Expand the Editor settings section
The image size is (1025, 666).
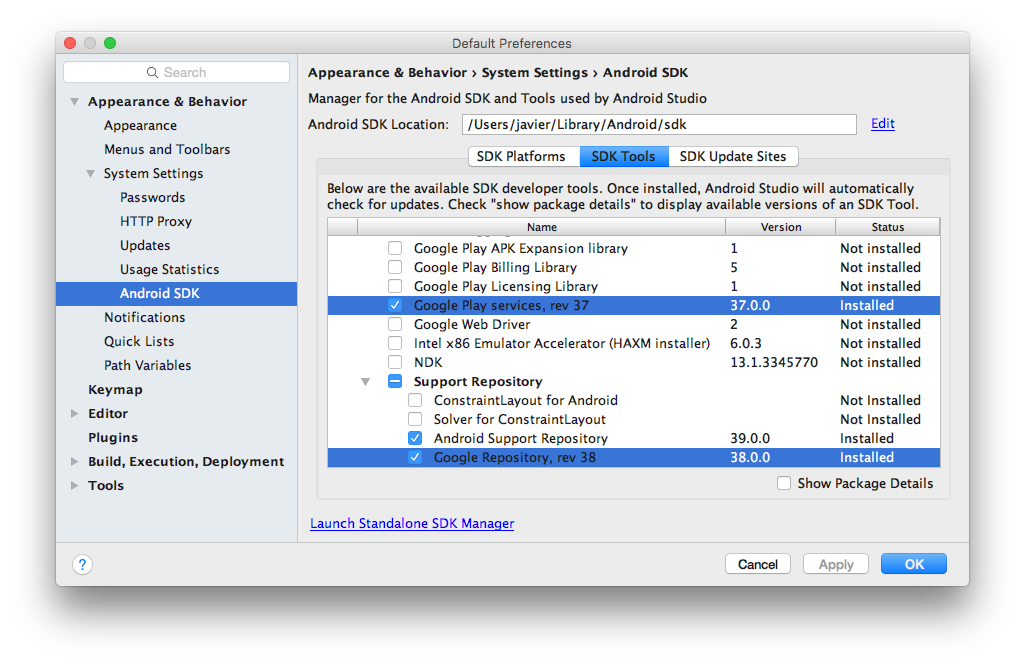point(75,414)
